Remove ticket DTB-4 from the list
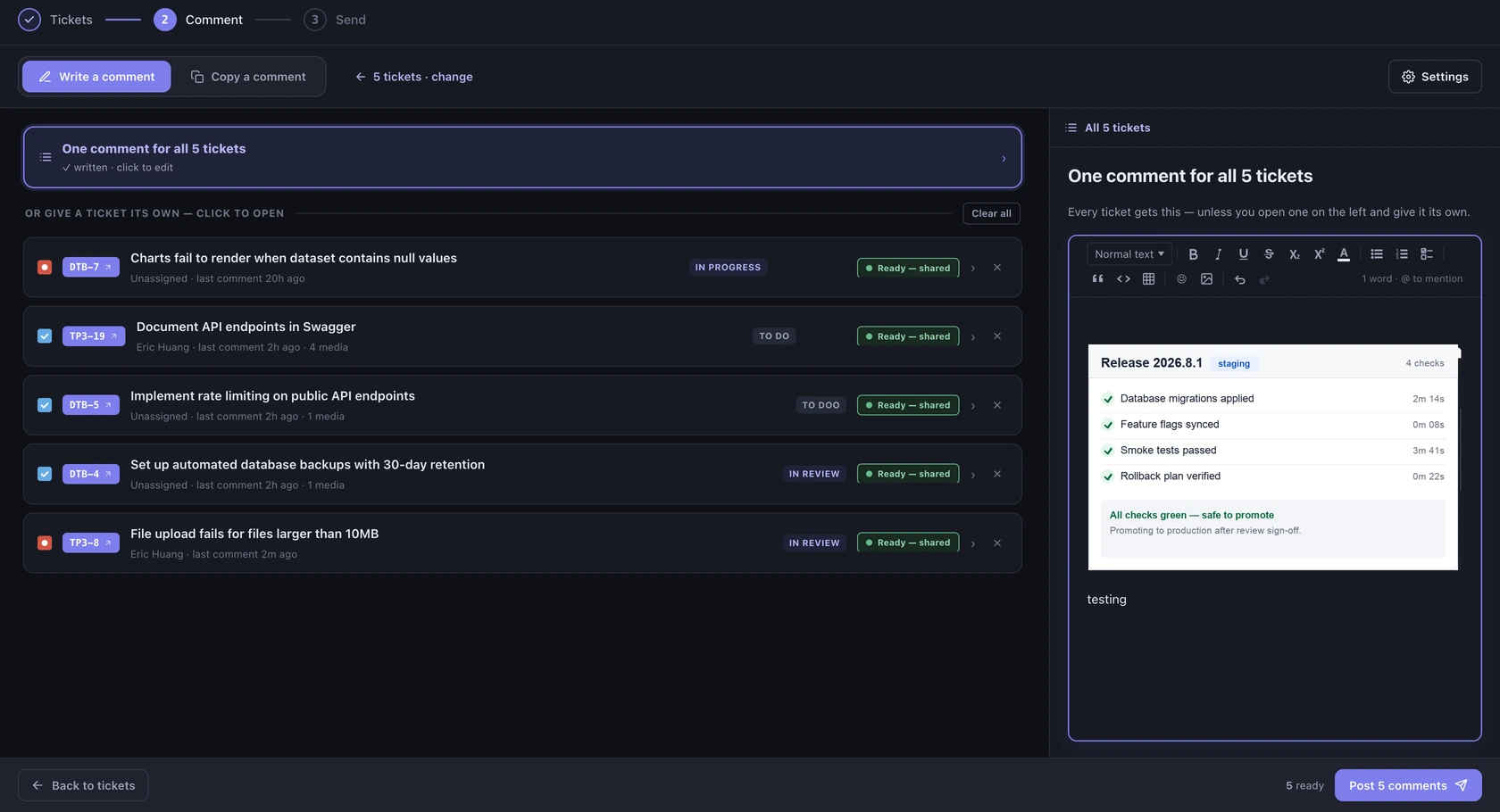 (x=997, y=474)
